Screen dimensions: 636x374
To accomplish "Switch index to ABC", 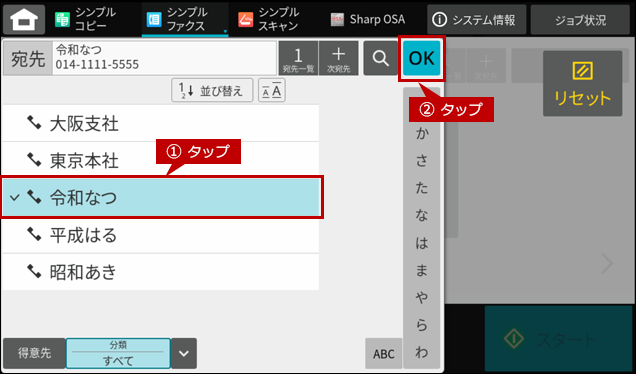I will point(384,353).
